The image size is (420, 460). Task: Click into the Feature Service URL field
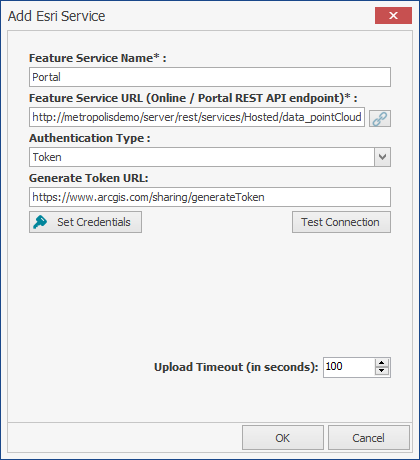click(x=197, y=117)
